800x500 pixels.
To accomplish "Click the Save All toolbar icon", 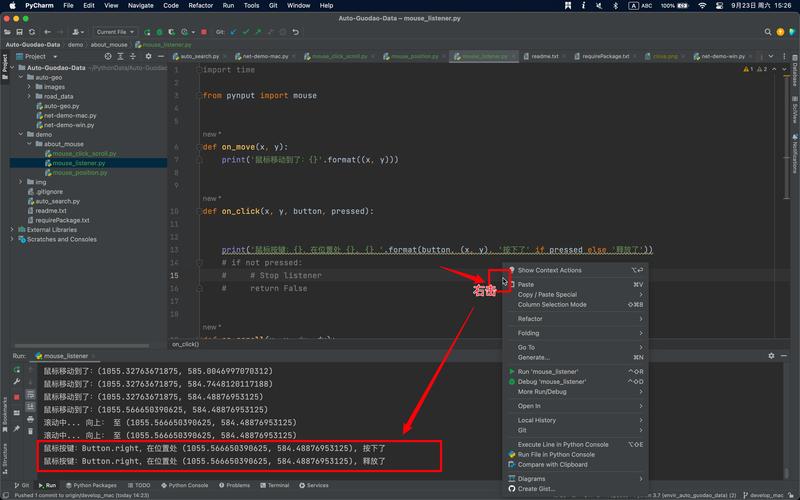I will 19,32.
